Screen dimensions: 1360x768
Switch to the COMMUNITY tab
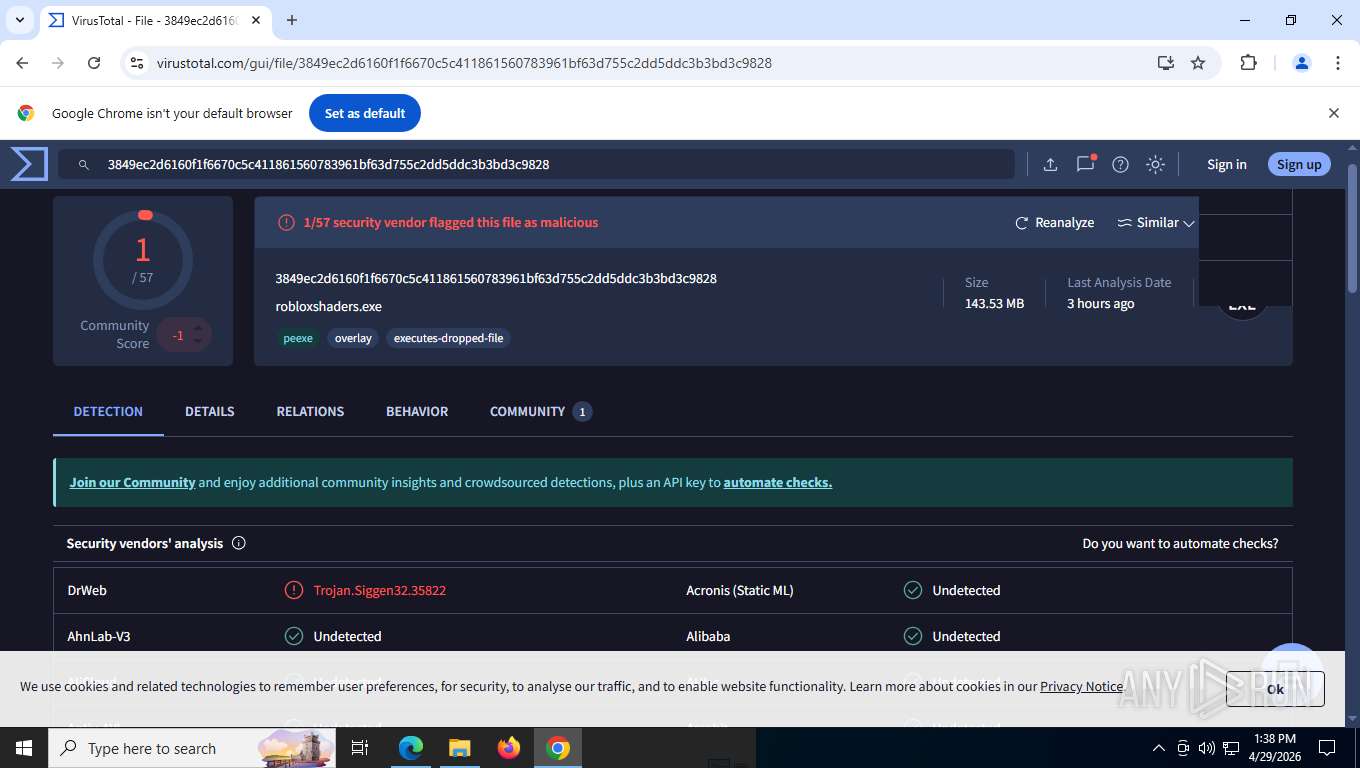540,411
